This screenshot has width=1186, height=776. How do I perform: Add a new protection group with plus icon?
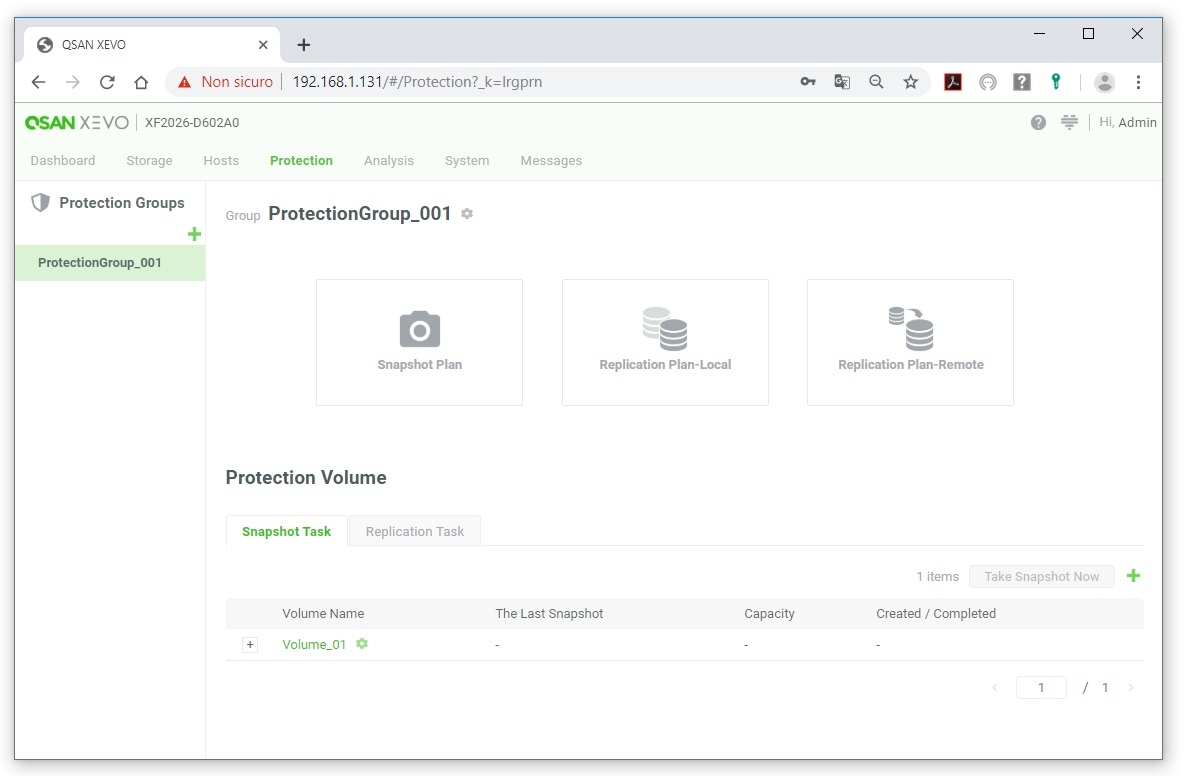coord(194,234)
